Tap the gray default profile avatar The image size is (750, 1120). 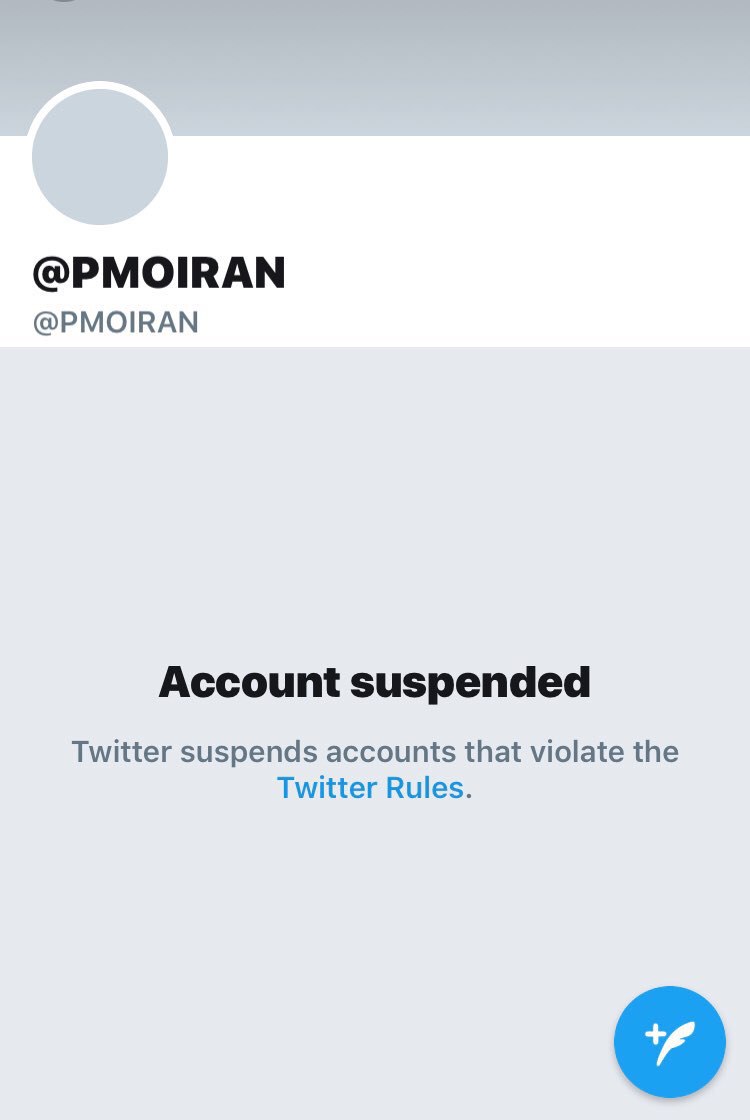[100, 157]
